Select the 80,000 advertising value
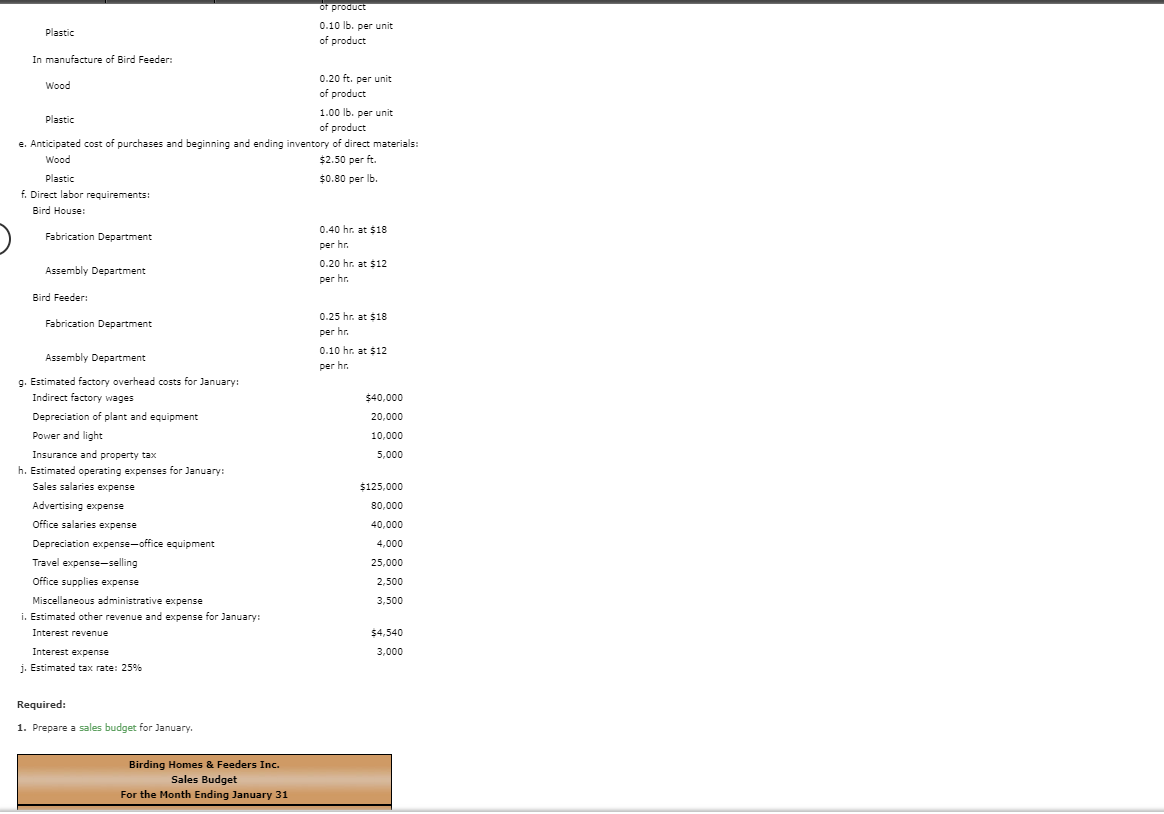The width and height of the screenshot is (1164, 814). (387, 506)
